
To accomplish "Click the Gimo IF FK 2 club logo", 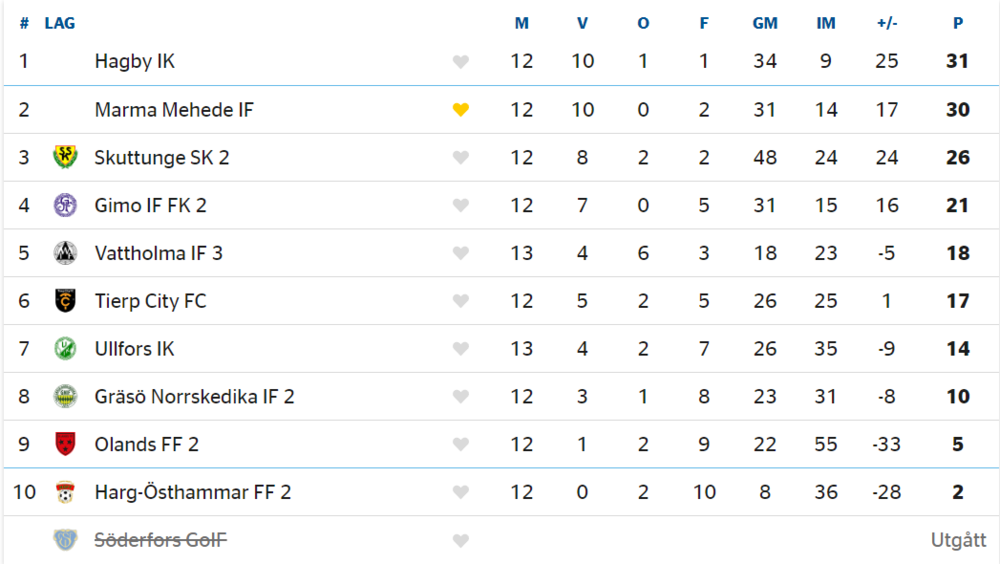I will 65,205.
